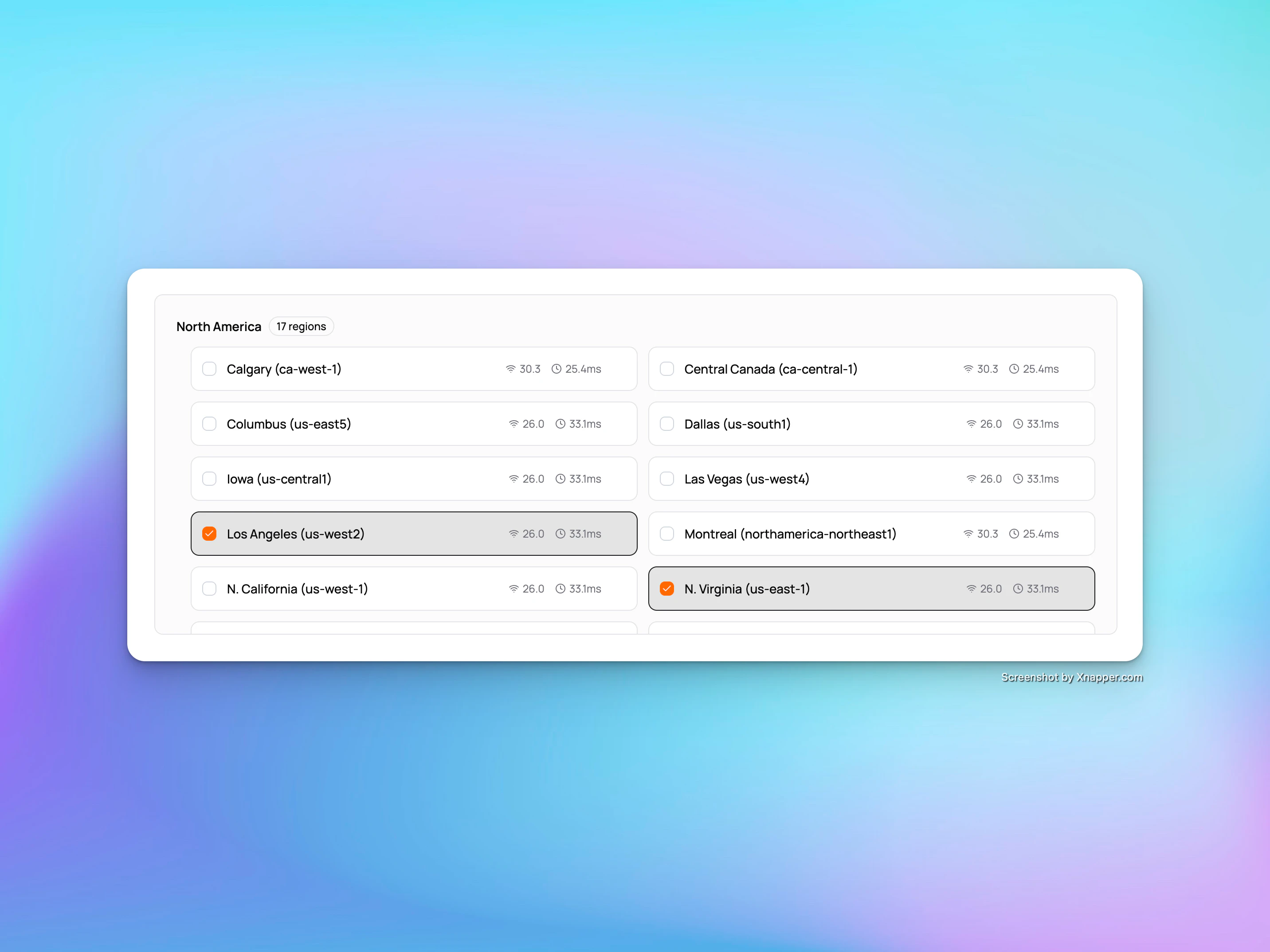The image size is (1270, 952).
Task: Click the wifi icon in N. Virginia row
Action: pyautogui.click(x=971, y=589)
